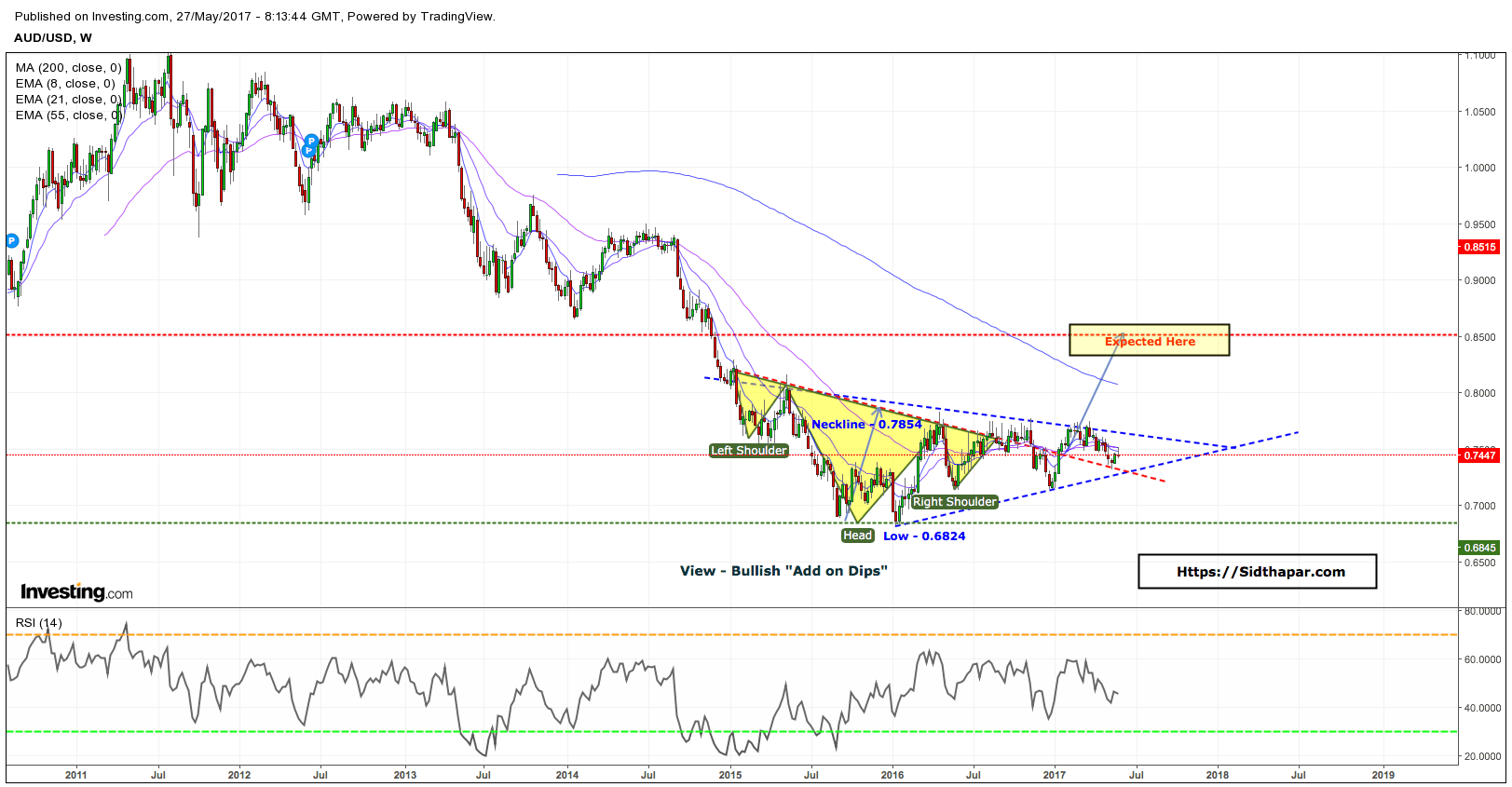Click the AUD/USD, W symbol title
The image size is (1512, 787).
tap(53, 38)
